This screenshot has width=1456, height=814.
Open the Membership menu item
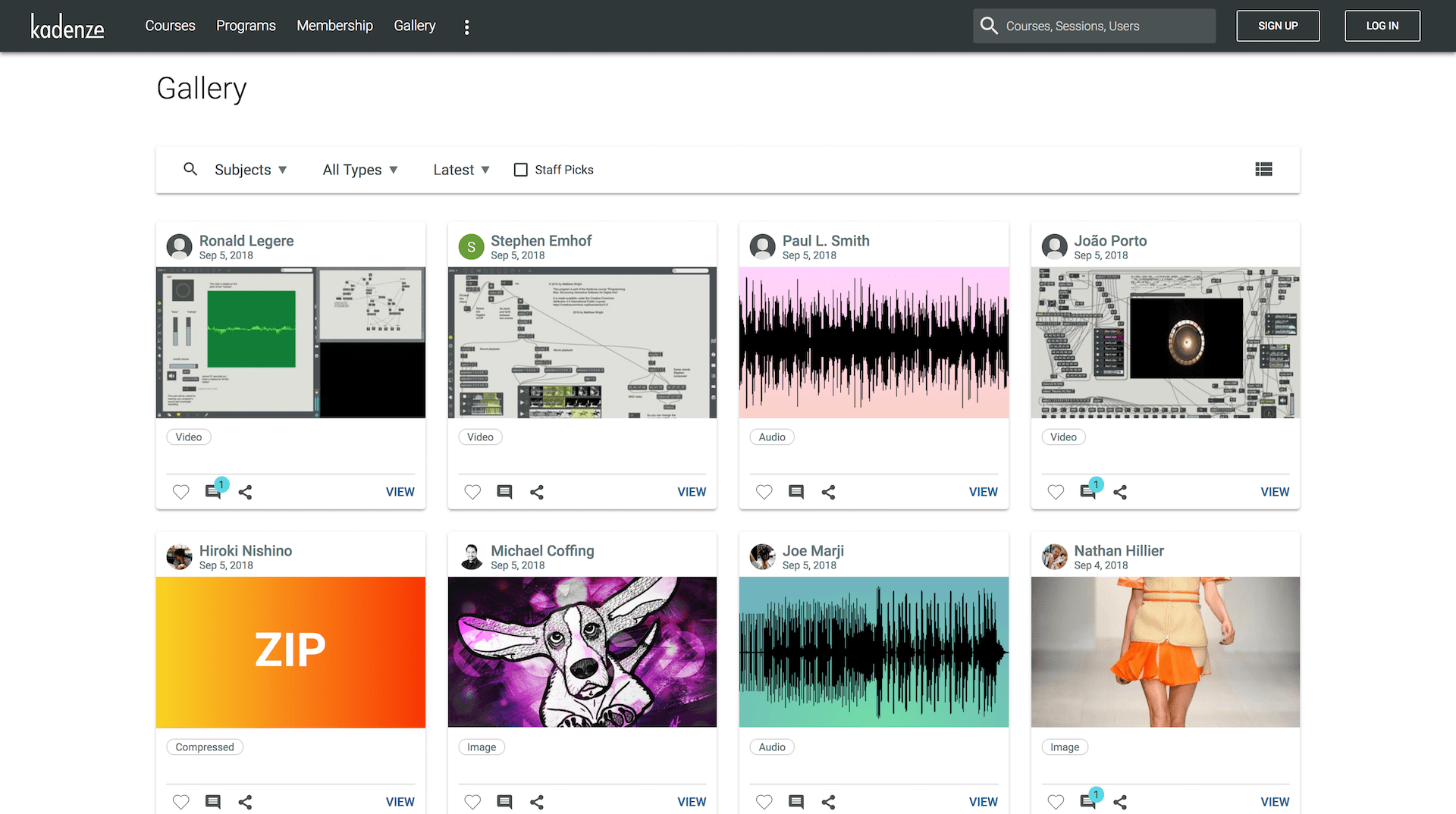click(334, 26)
